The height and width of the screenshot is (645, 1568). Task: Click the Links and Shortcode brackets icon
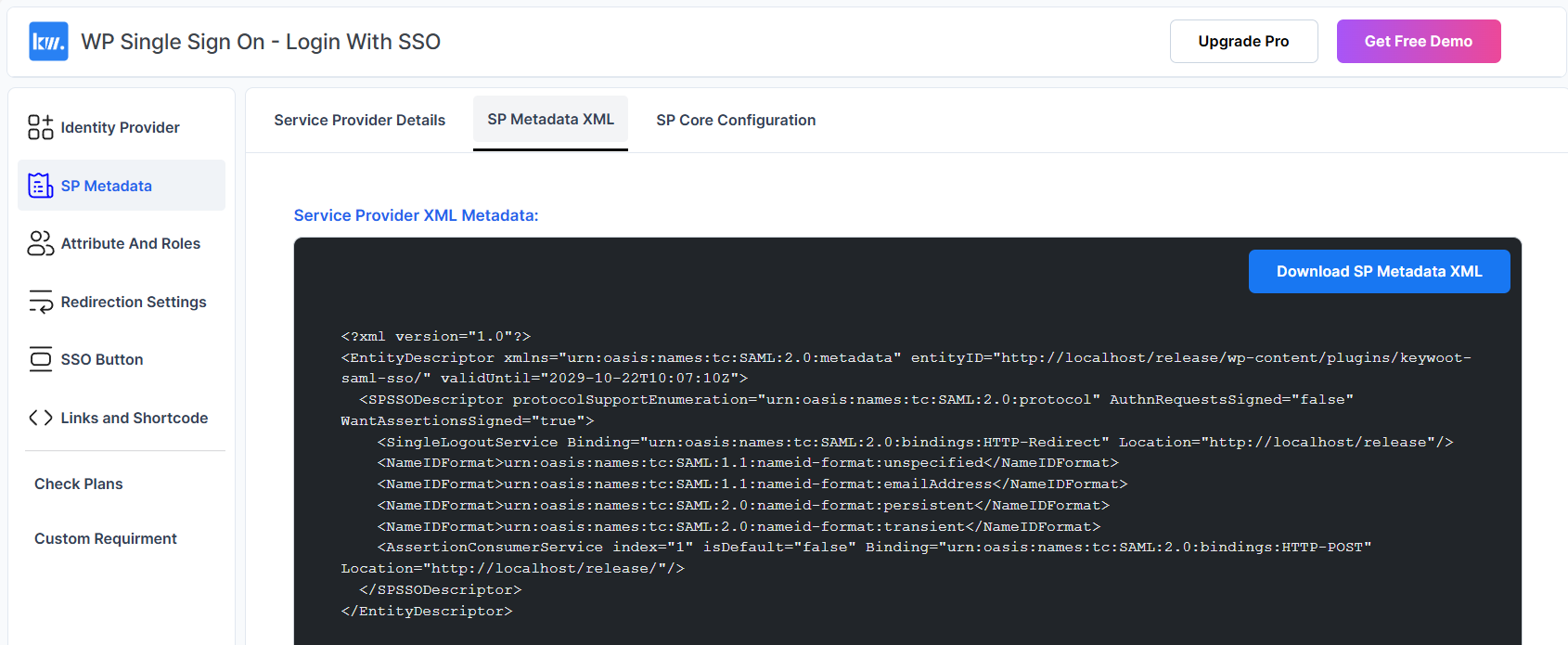pyautogui.click(x=41, y=418)
